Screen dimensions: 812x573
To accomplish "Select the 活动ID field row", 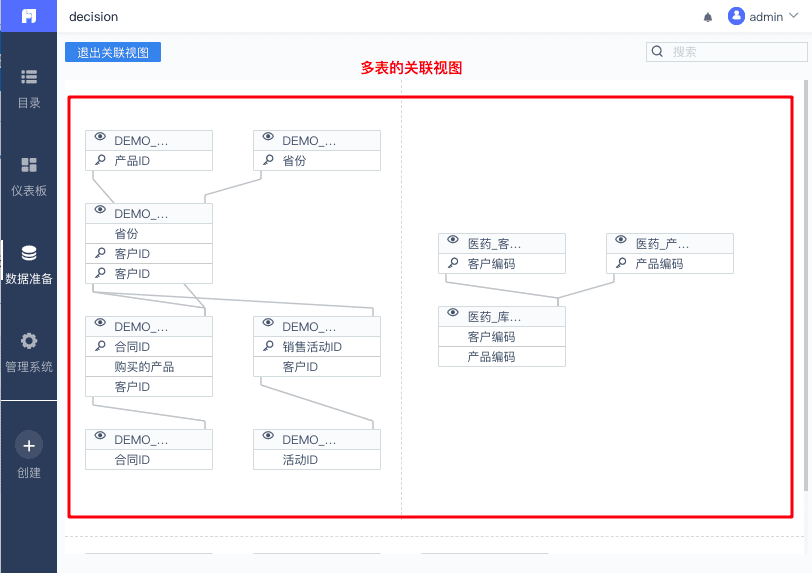I will pos(317,460).
